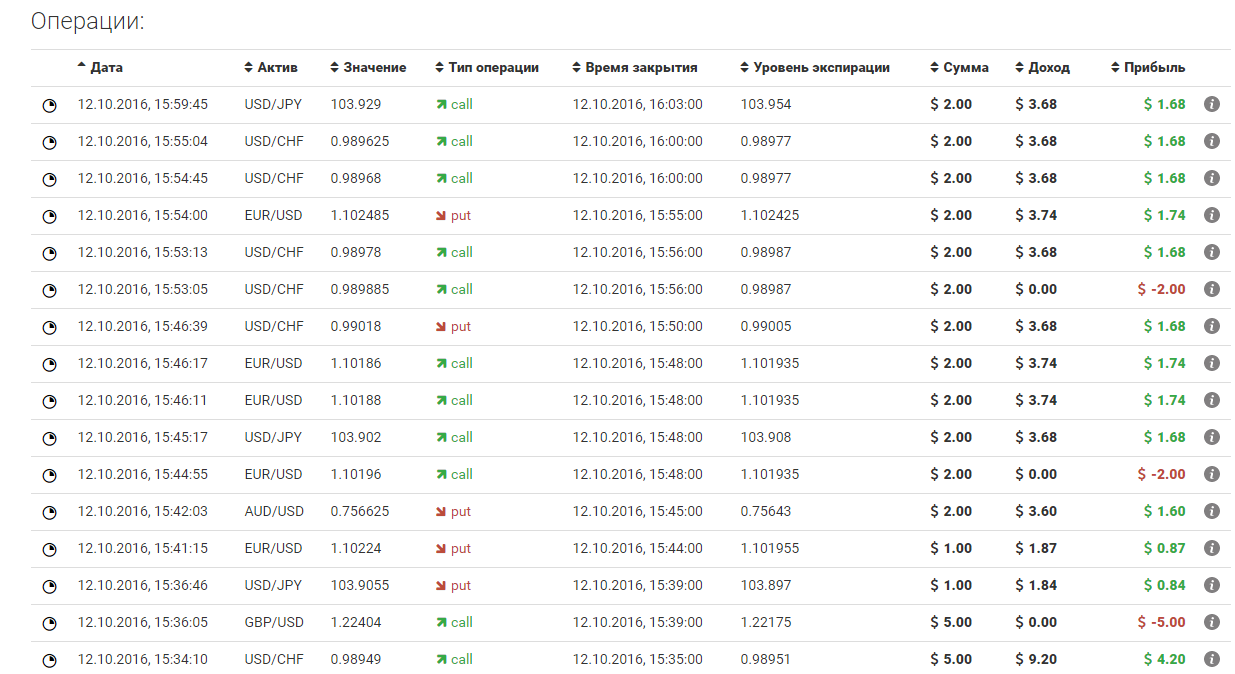Click the green call arrow in the first row
This screenshot has width=1235, height=674.
click(x=441, y=104)
